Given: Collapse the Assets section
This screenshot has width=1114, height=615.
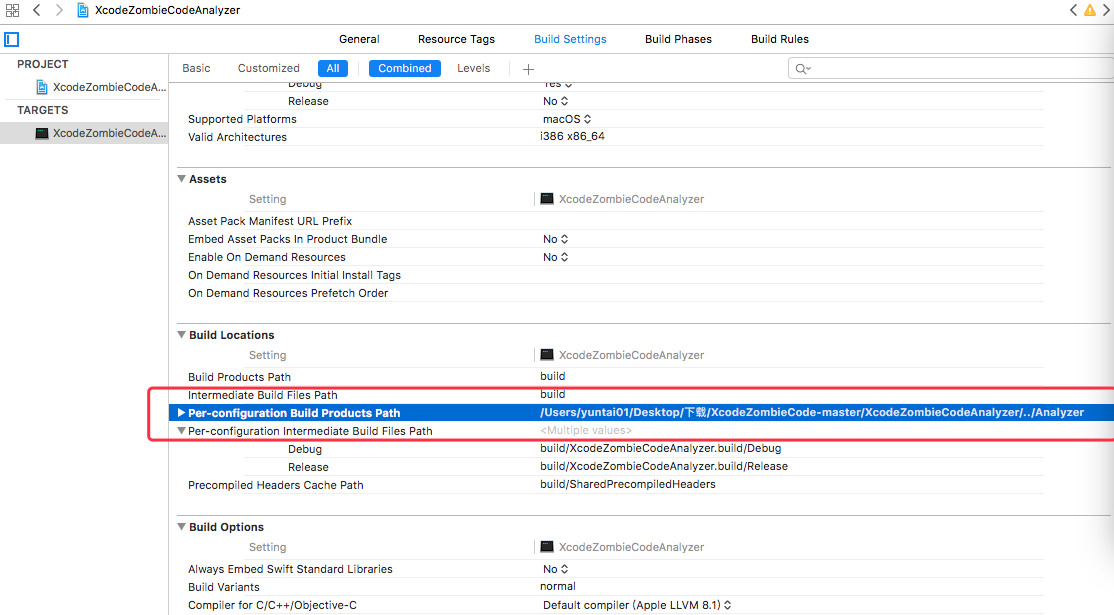Looking at the screenshot, I should (x=181, y=179).
